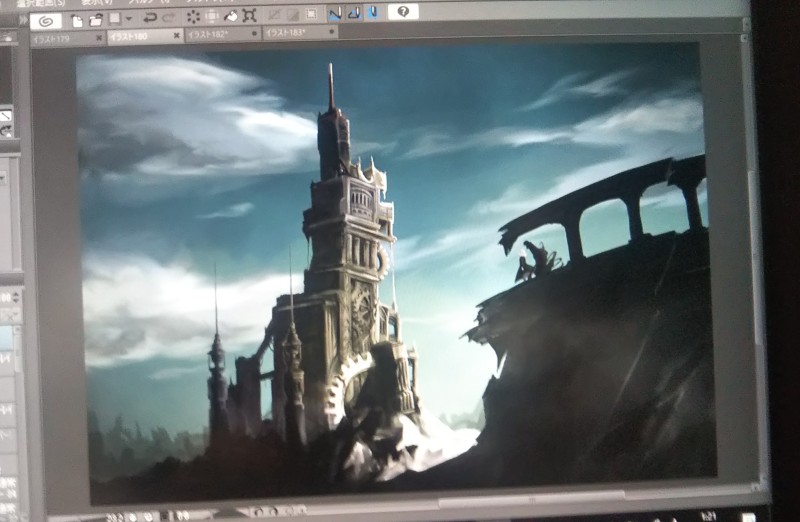Click the unsaved dot on the イラスト183* tab
The width and height of the screenshot is (800, 522).
pyautogui.click(x=332, y=32)
